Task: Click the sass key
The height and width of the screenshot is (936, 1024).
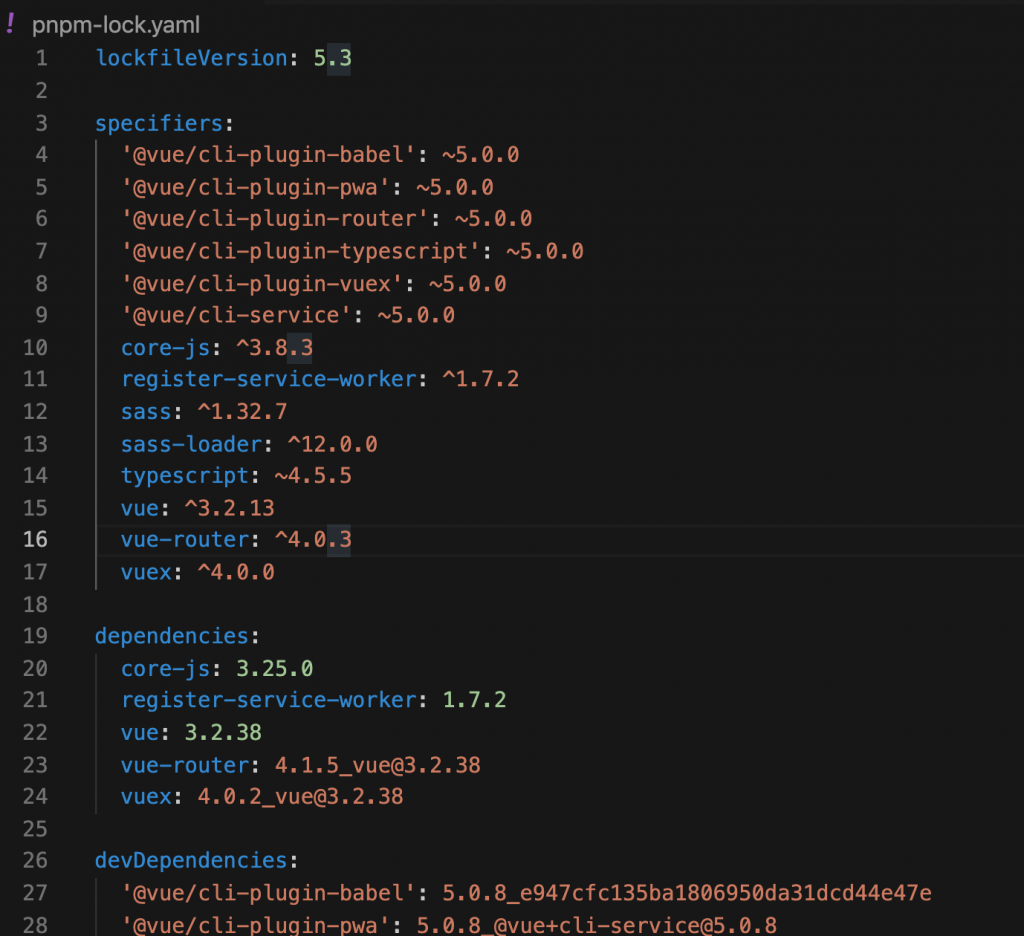Action: coord(146,412)
